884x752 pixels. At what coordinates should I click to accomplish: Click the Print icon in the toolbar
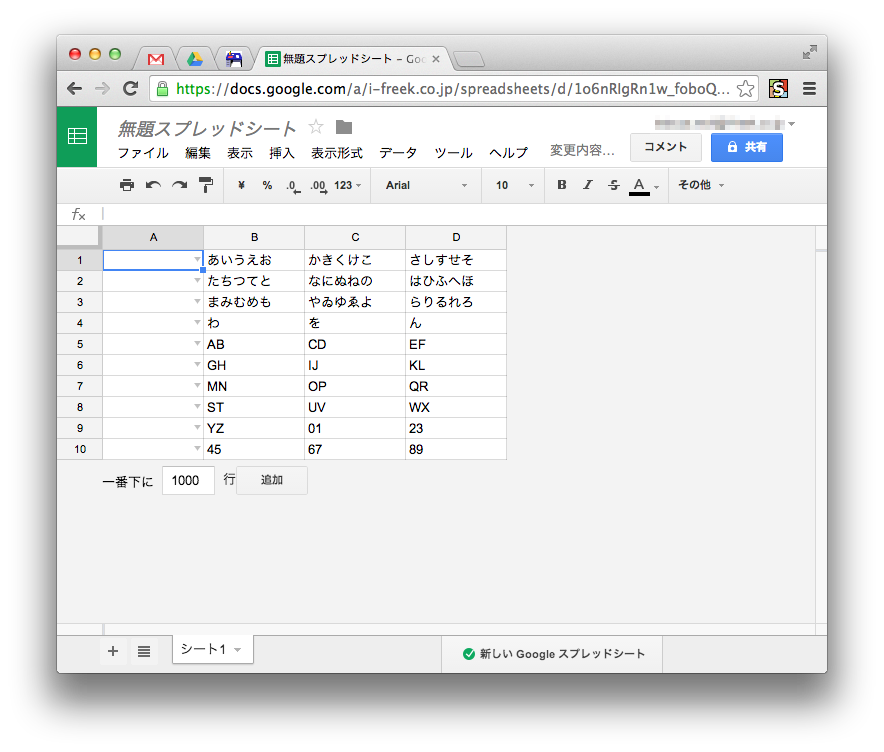129,185
